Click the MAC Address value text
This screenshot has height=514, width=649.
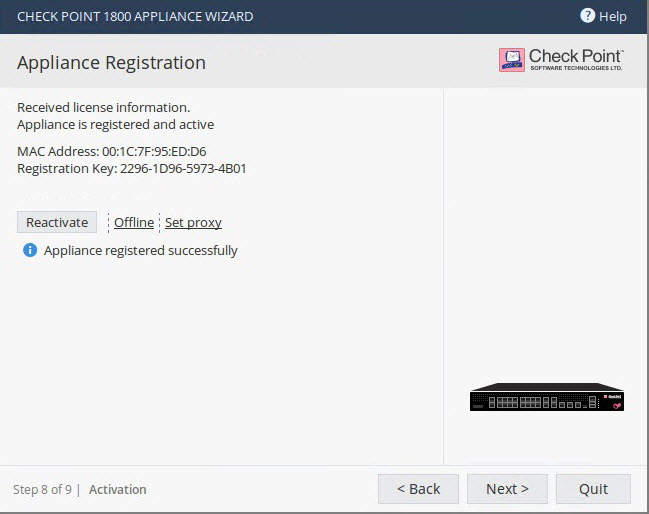pyautogui.click(x=154, y=151)
